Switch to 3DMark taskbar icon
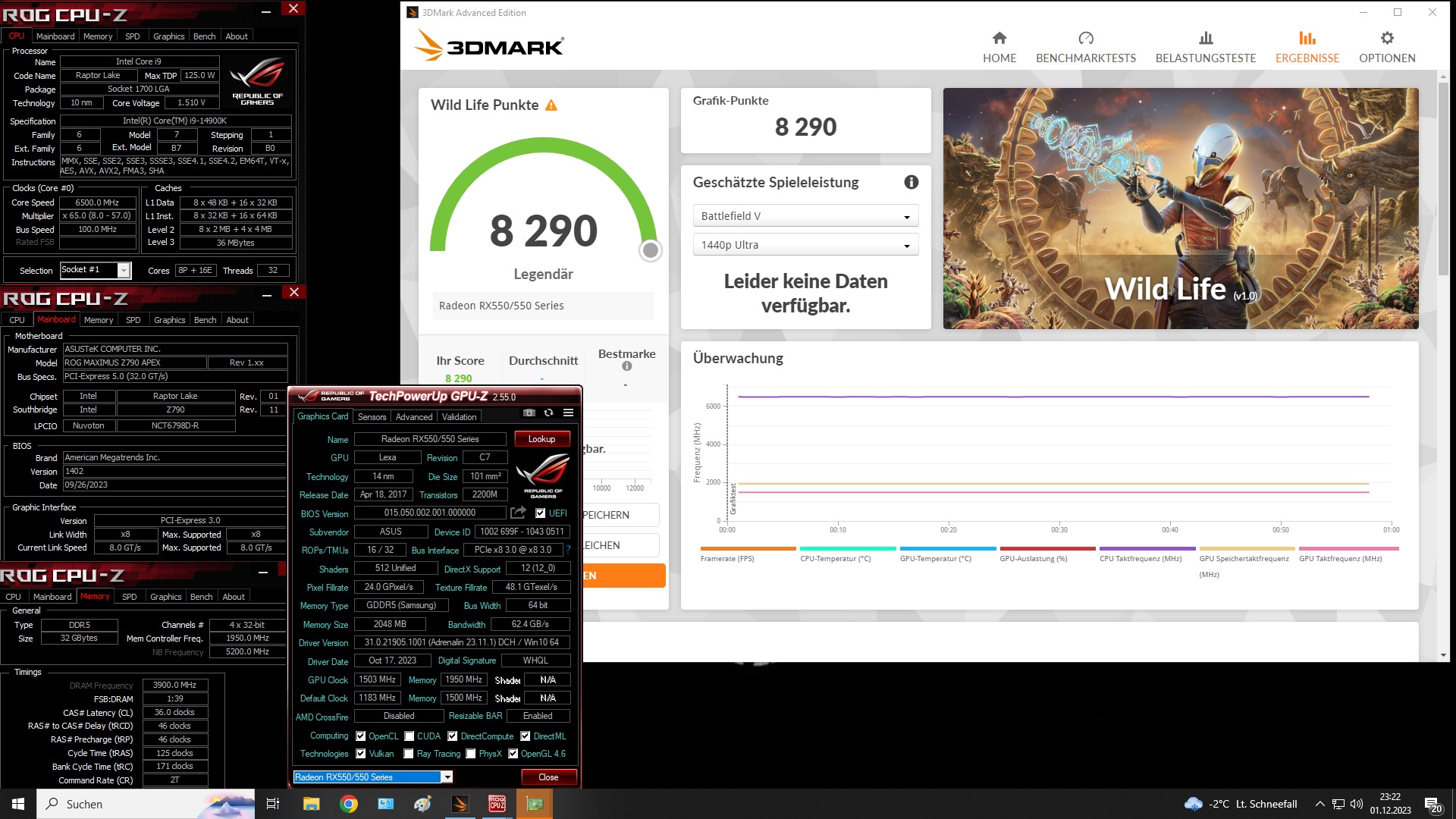 tap(460, 804)
